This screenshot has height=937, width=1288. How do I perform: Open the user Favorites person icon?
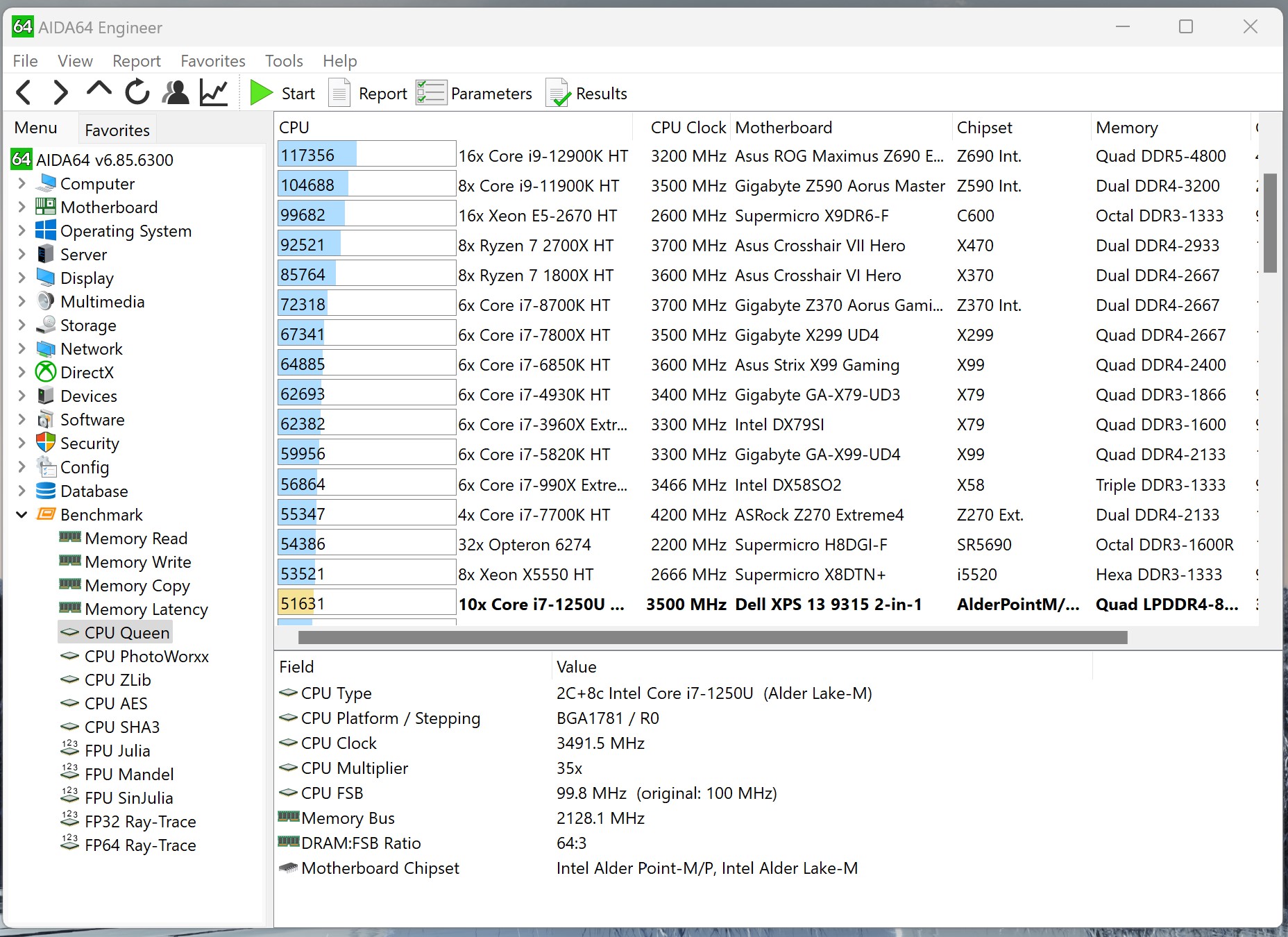(176, 92)
